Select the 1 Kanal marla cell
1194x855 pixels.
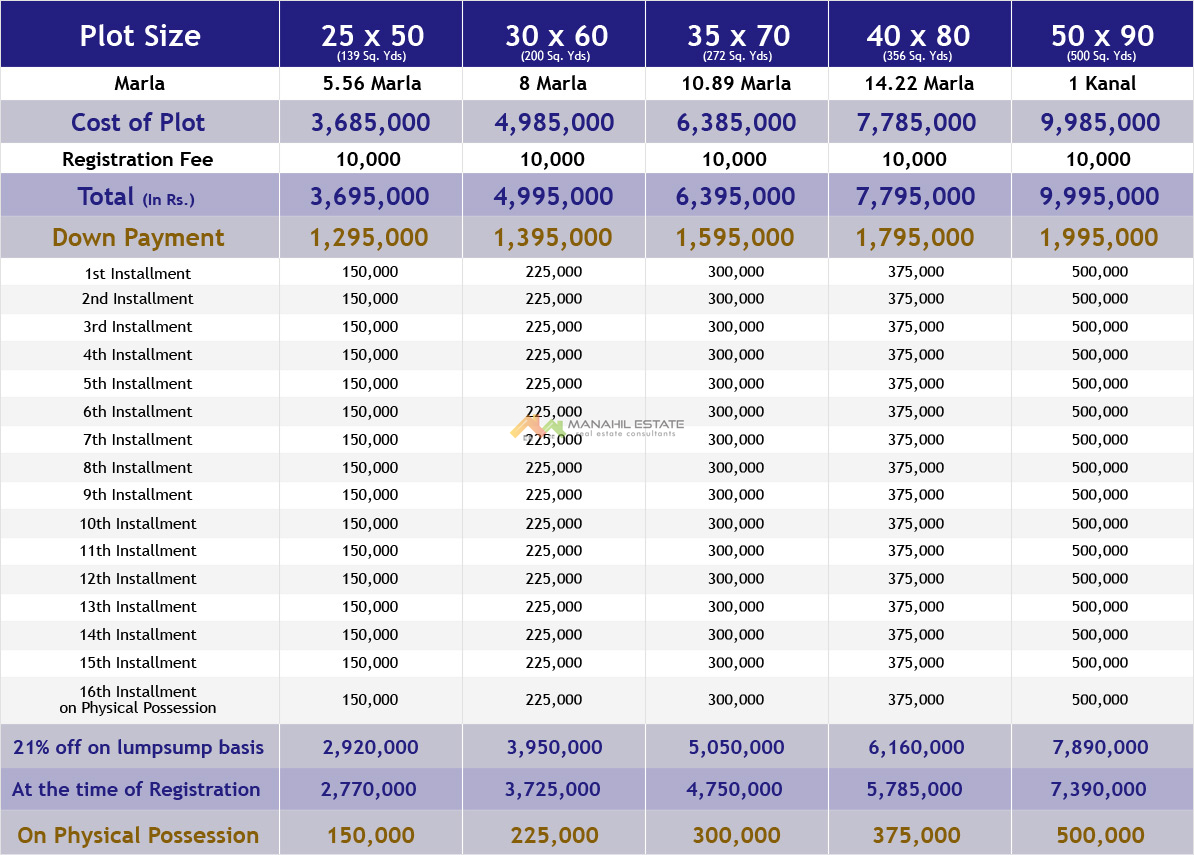(1102, 84)
